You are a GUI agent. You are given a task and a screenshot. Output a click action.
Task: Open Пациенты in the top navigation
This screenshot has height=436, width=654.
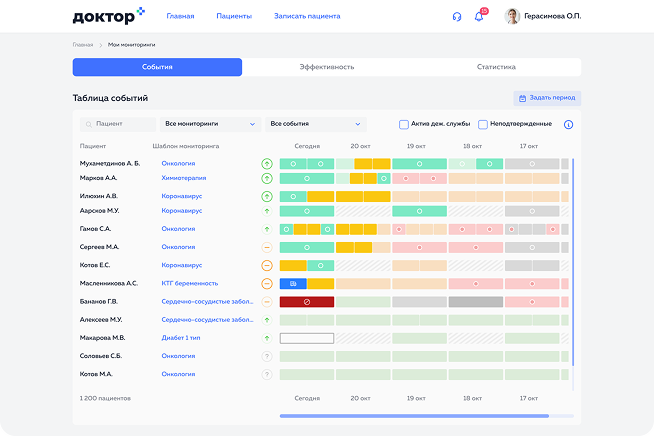tap(234, 17)
